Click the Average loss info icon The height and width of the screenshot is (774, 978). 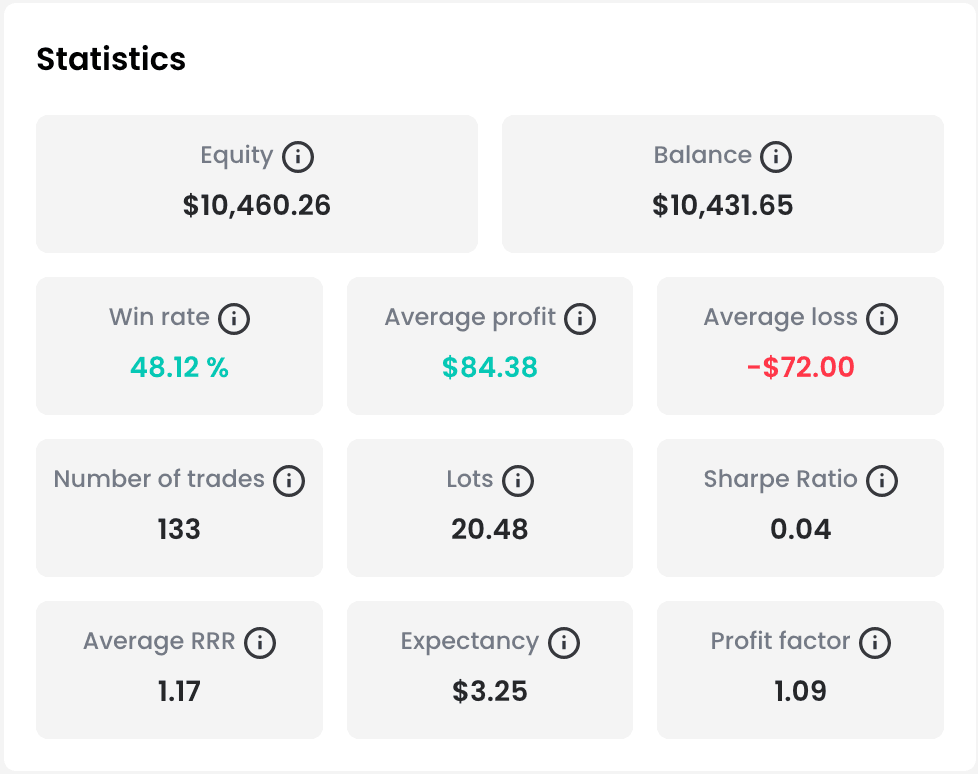pos(883,318)
